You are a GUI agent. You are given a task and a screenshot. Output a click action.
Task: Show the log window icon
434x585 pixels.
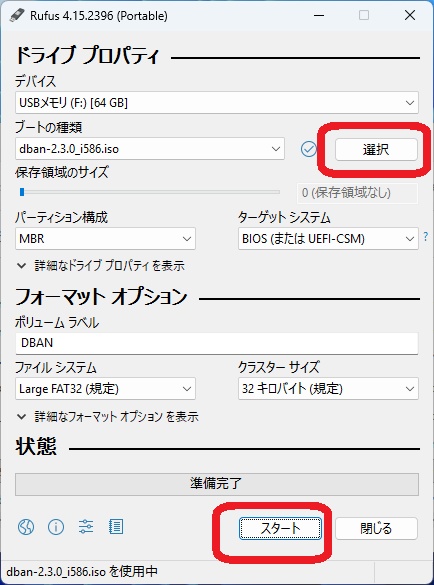pyautogui.click(x=116, y=527)
